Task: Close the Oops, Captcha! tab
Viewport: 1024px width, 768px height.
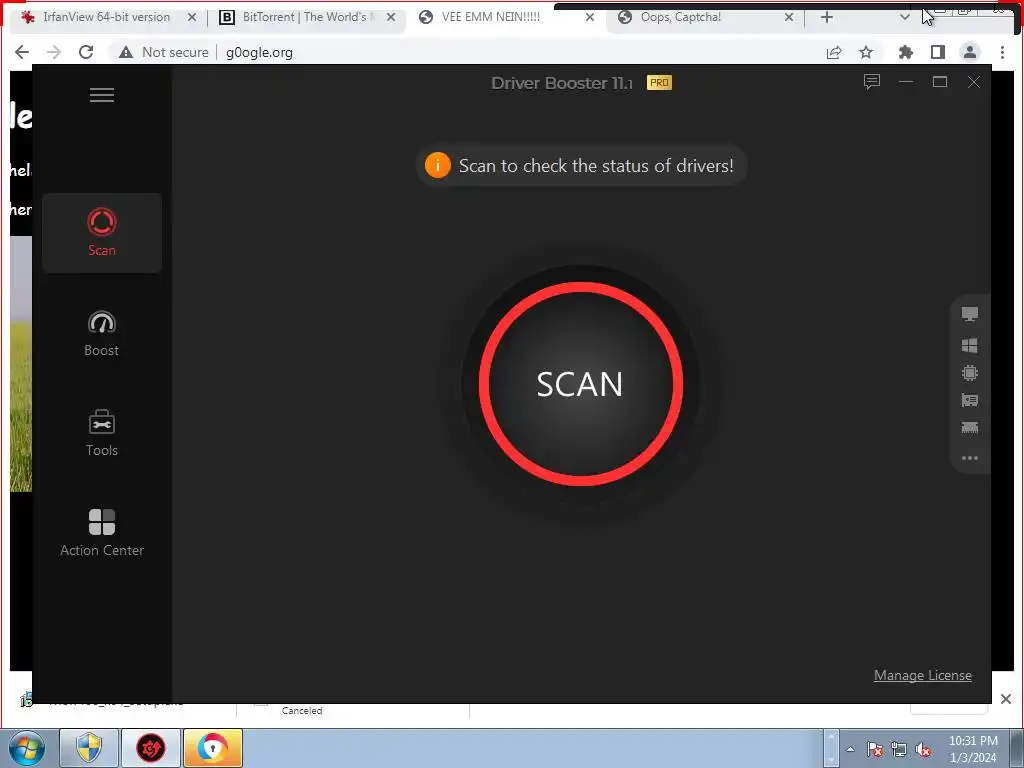Action: [x=789, y=18]
